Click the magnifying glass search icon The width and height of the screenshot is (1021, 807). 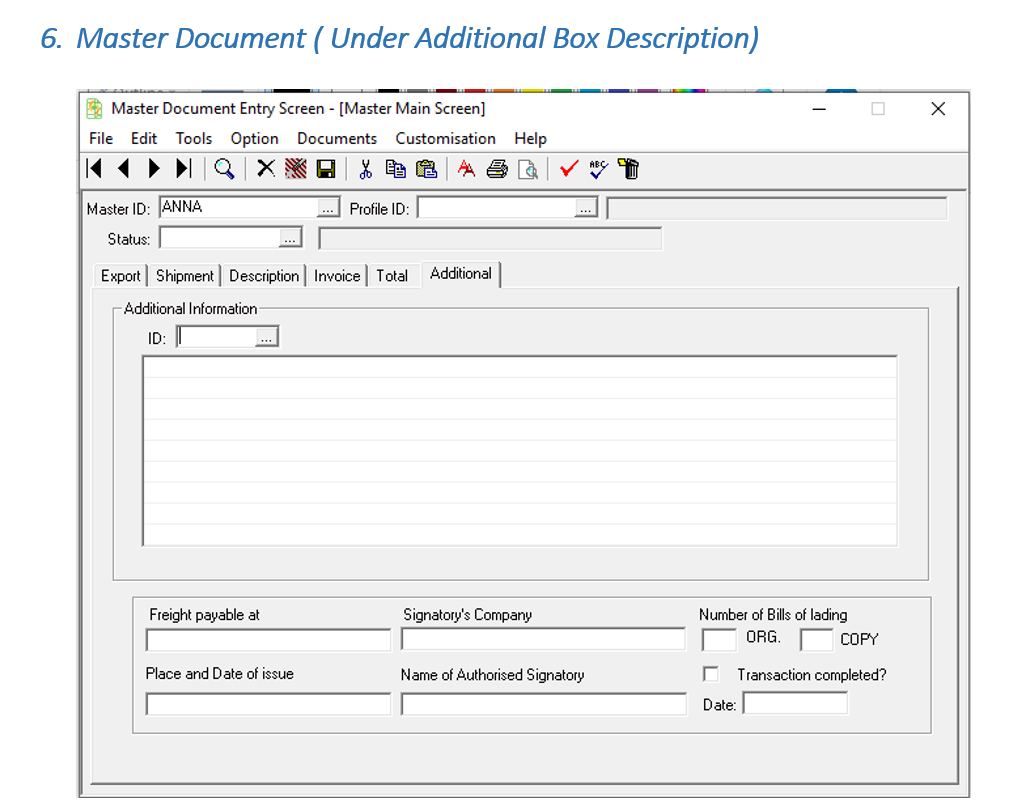(x=225, y=169)
